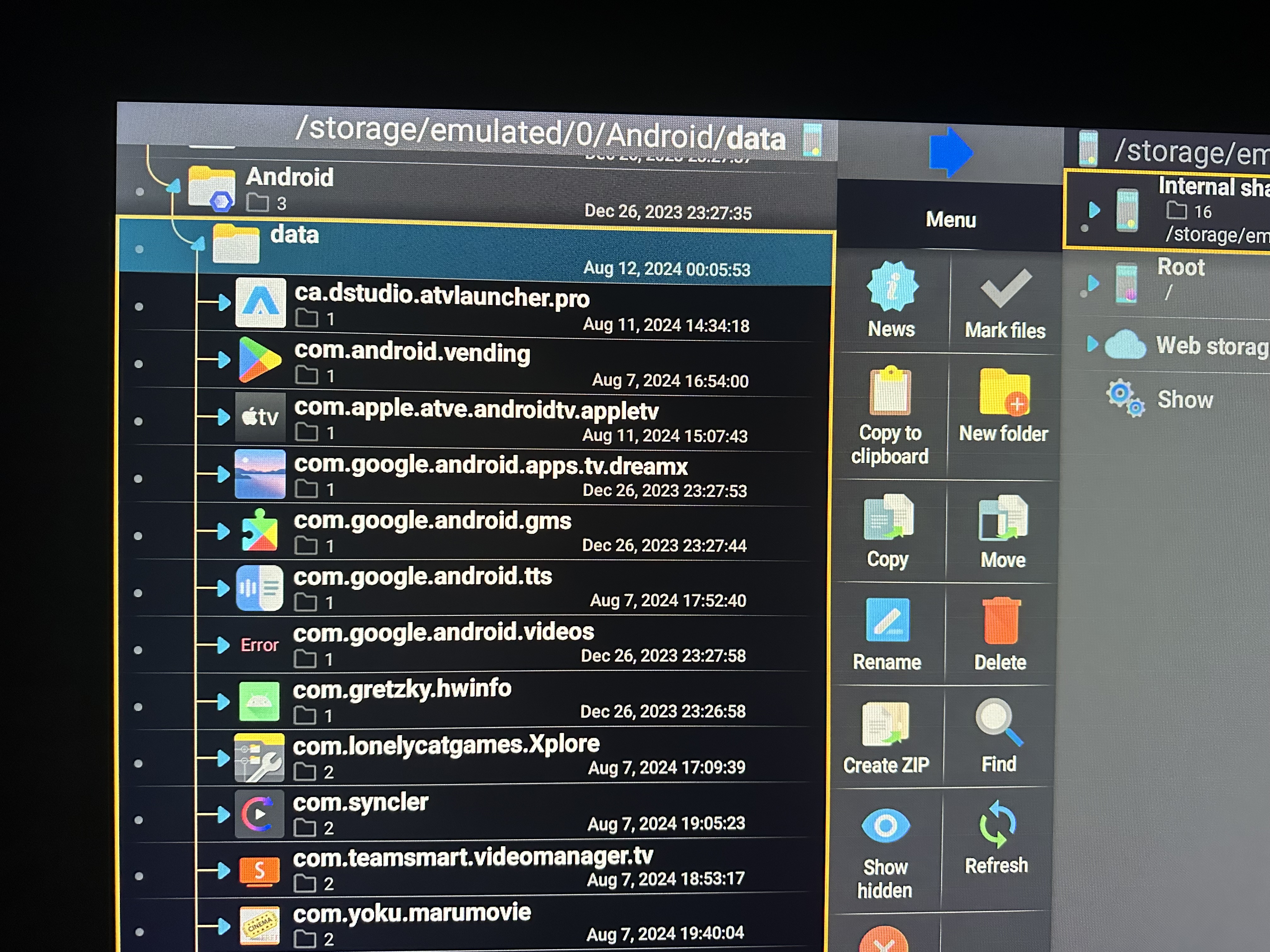This screenshot has width=1270, height=952.
Task: Click the red Error placeholder for com.google.android.videos
Action: coord(260,645)
